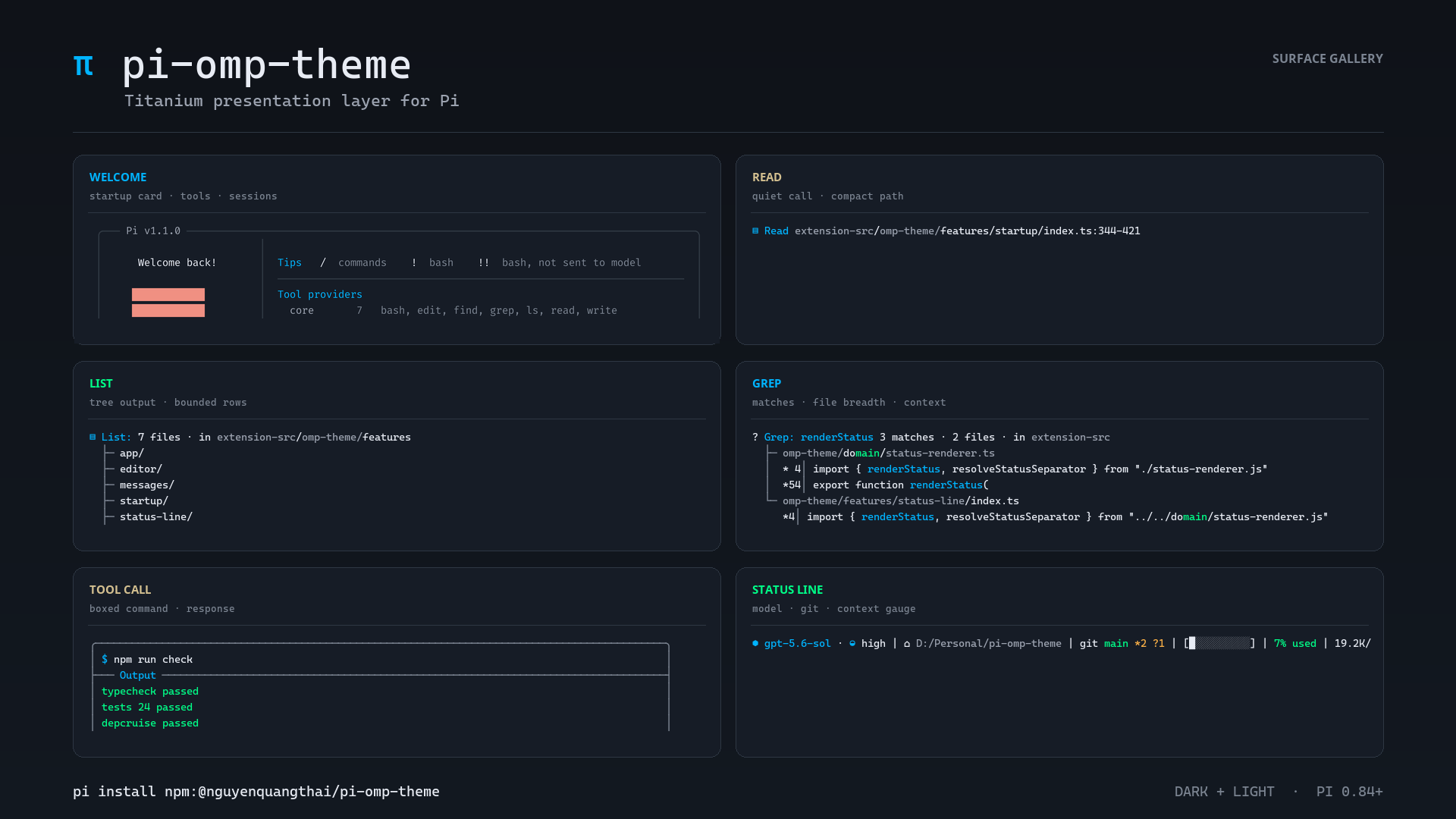
Task: Open the messages/ tree row
Action: tap(147, 485)
